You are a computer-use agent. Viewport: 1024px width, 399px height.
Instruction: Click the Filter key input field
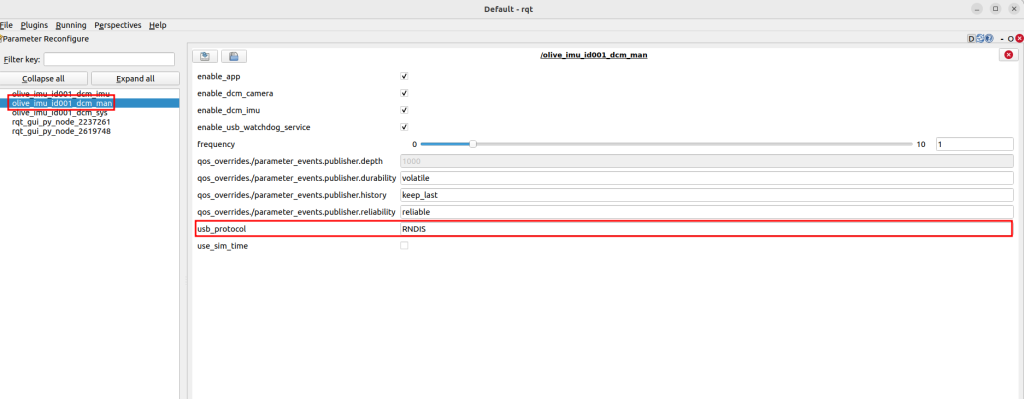tap(109, 59)
